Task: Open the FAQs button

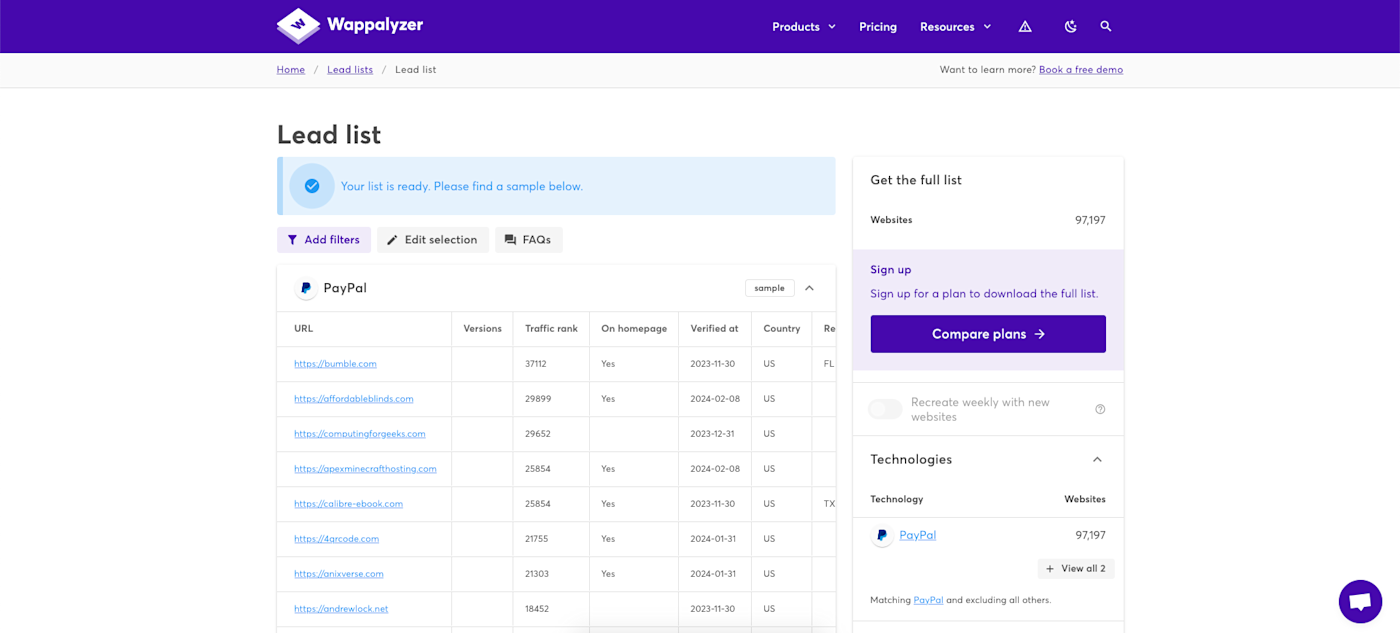Action: 528,240
